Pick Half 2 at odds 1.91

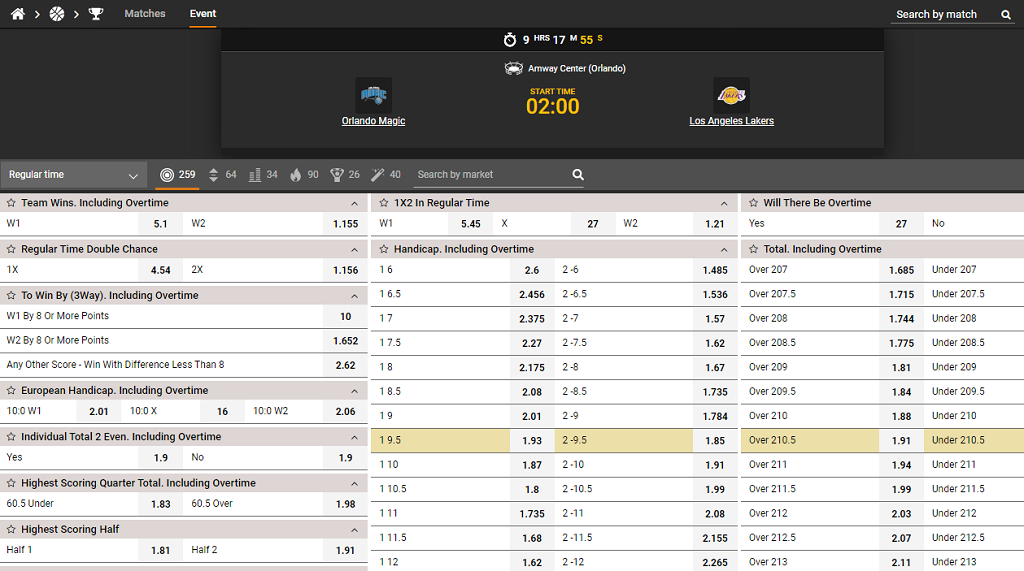pos(345,550)
